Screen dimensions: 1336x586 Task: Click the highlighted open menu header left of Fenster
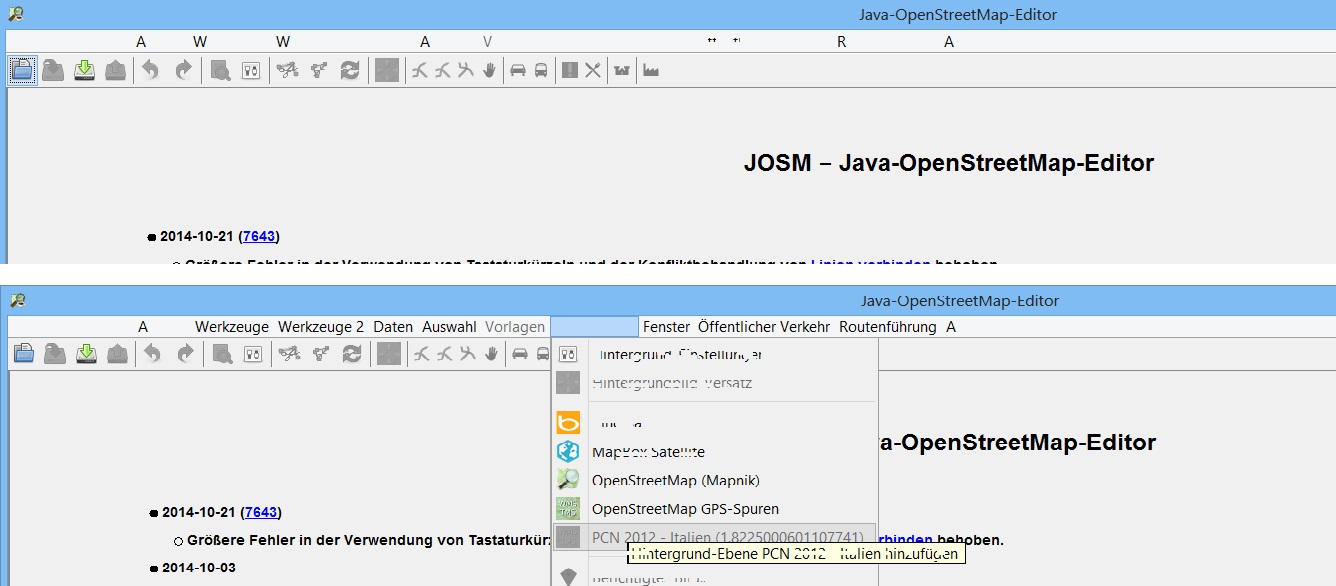pos(594,327)
